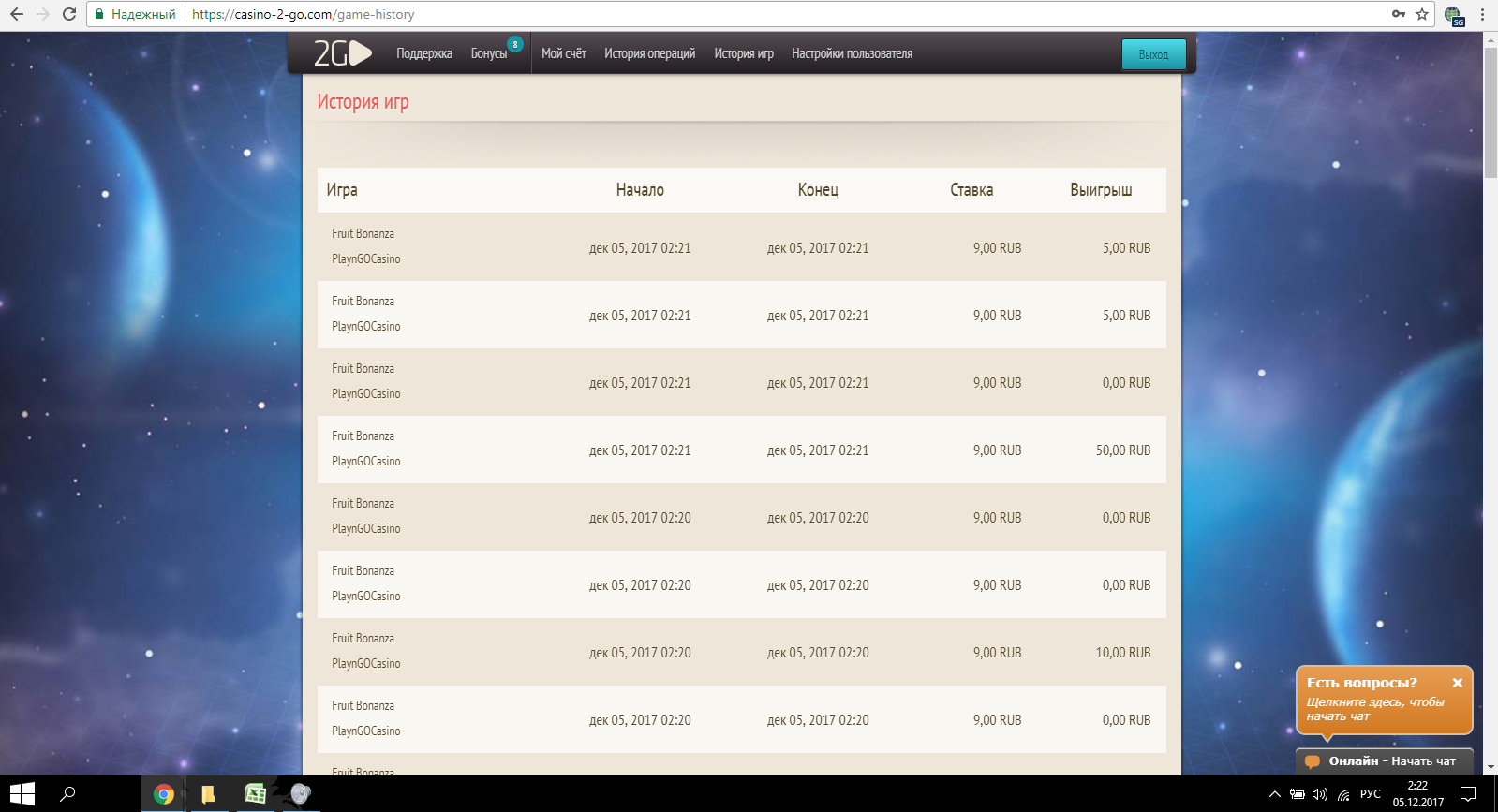Click the 2G casino logo
Image resolution: width=1498 pixels, height=812 pixels.
point(342,53)
